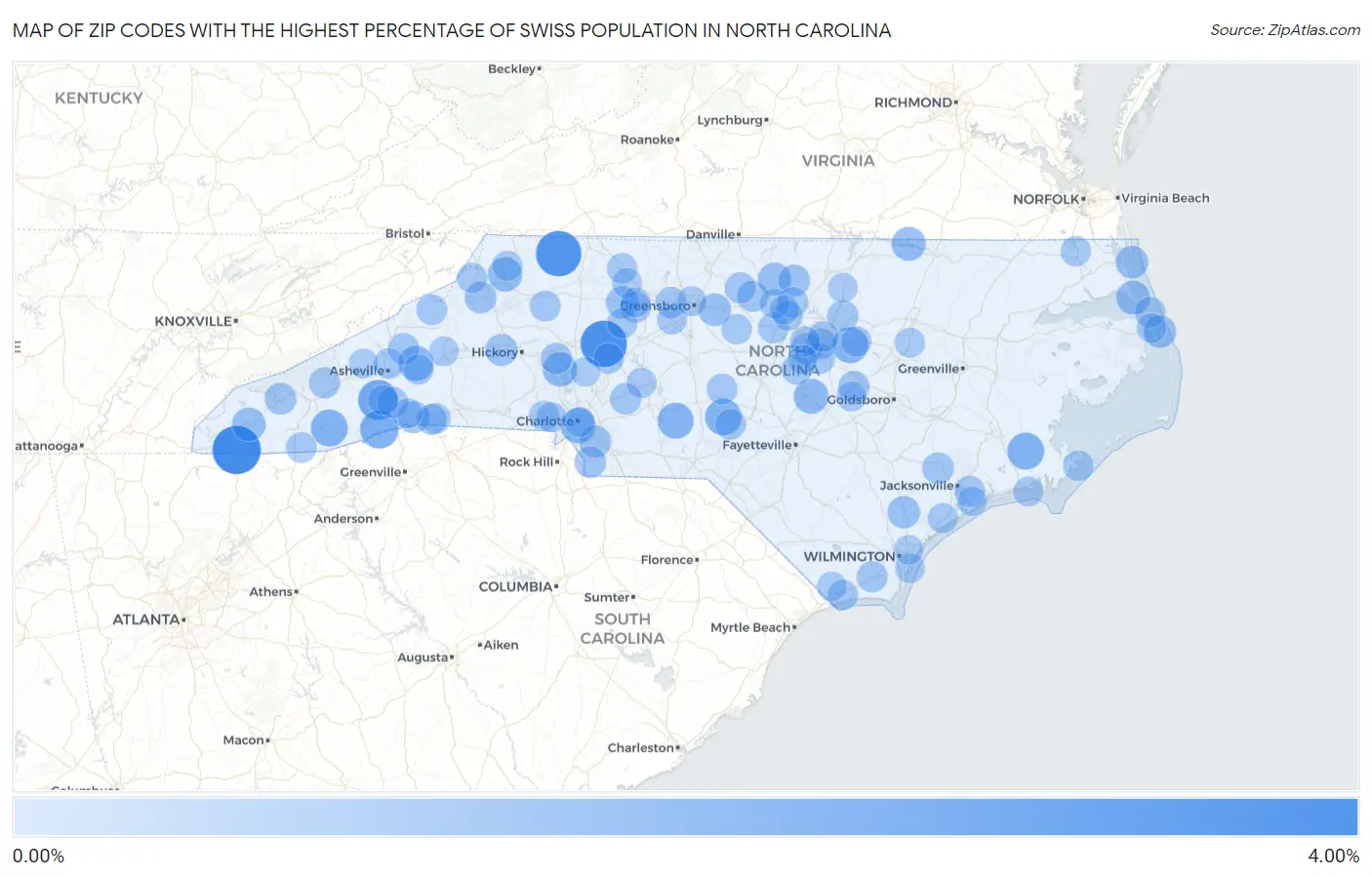
Task: Click the 0.00% legend minimum value
Action: point(38,856)
